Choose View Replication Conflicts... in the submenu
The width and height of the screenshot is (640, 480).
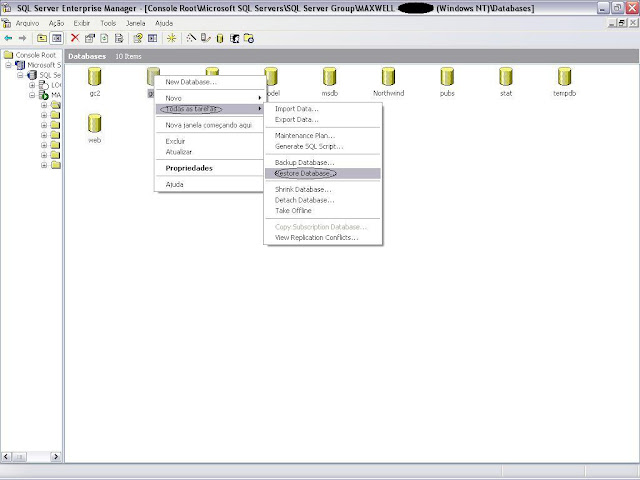coord(323,238)
